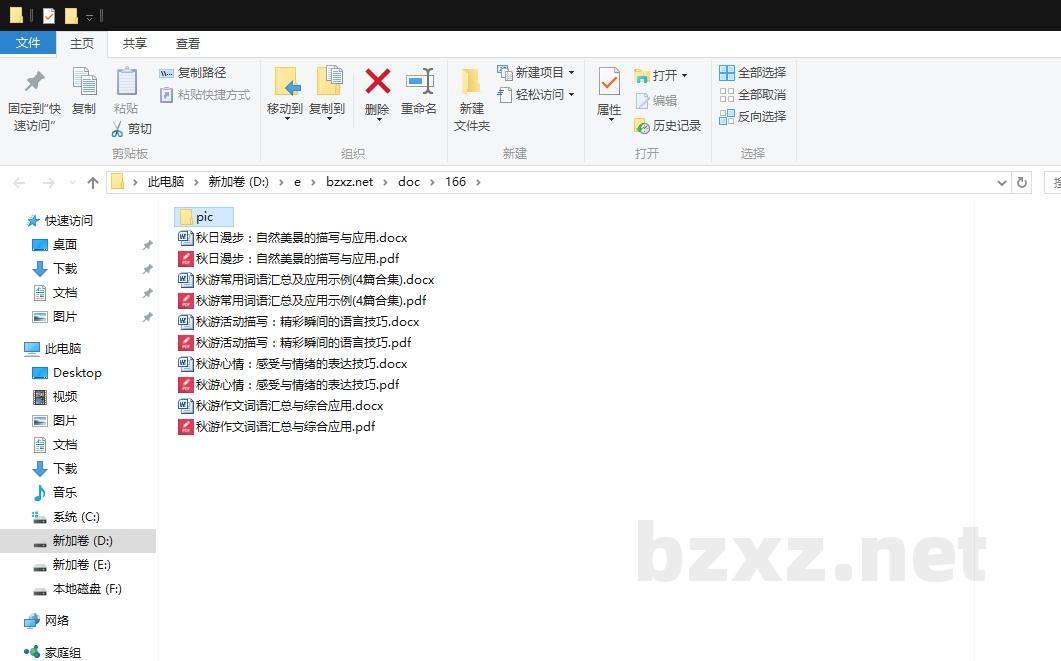The height and width of the screenshot is (661, 1061).
Task: Click the Paste clipboard icon
Action: click(x=126, y=82)
